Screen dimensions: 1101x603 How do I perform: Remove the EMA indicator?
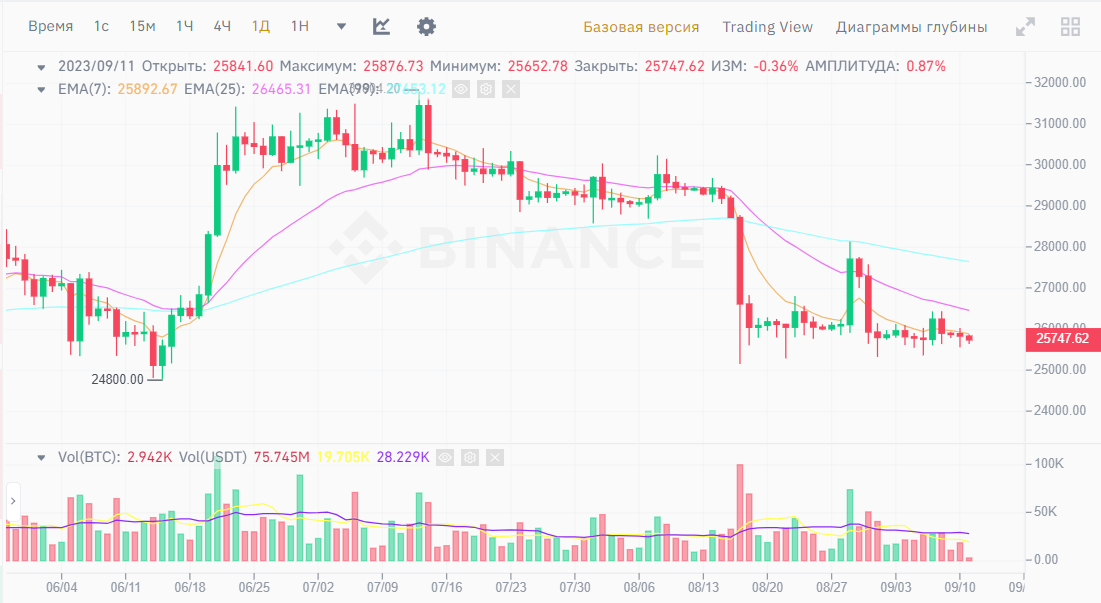click(x=510, y=89)
